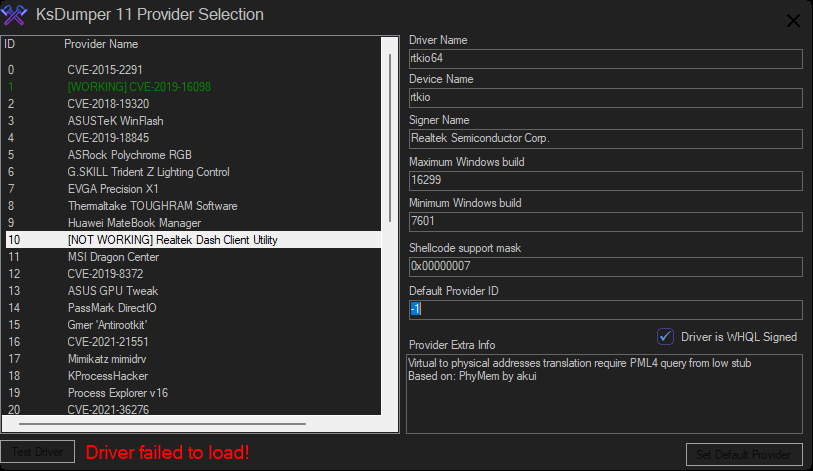The height and width of the screenshot is (471, 813).
Task: Toggle the Driver is WHQL Signed checkbox
Action: coord(665,337)
